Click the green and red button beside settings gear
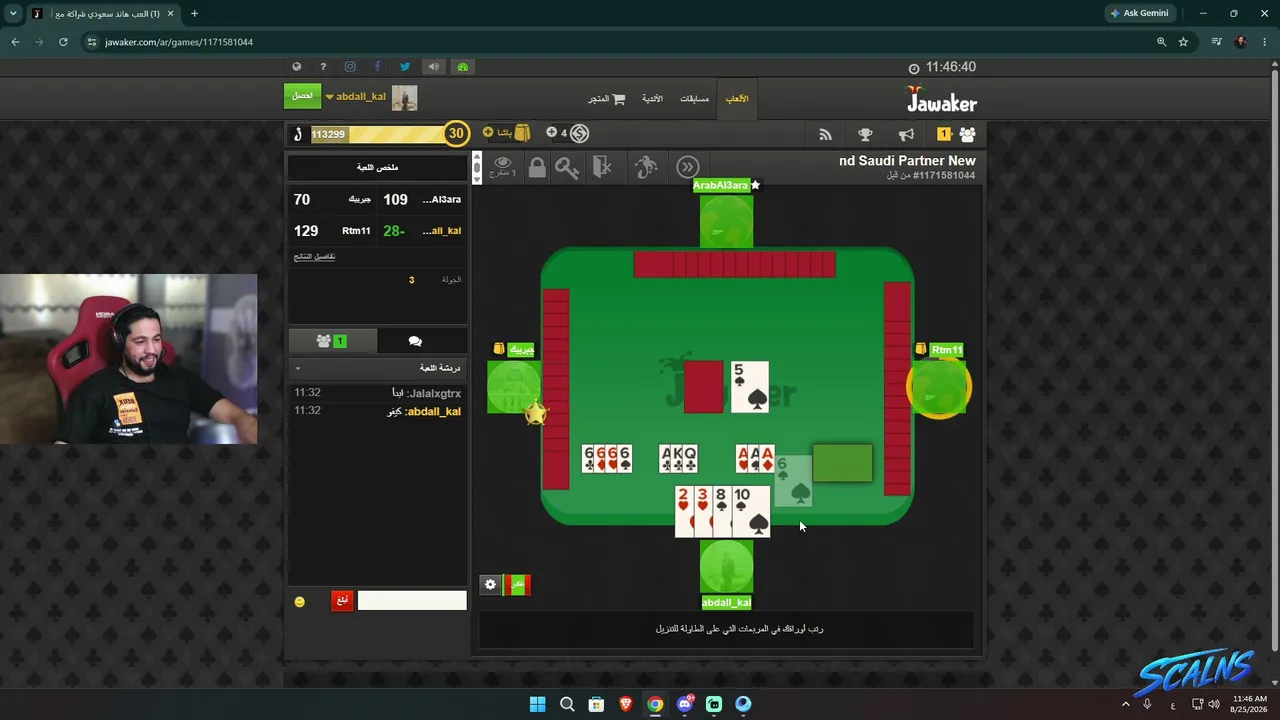The image size is (1280, 720). [516, 585]
